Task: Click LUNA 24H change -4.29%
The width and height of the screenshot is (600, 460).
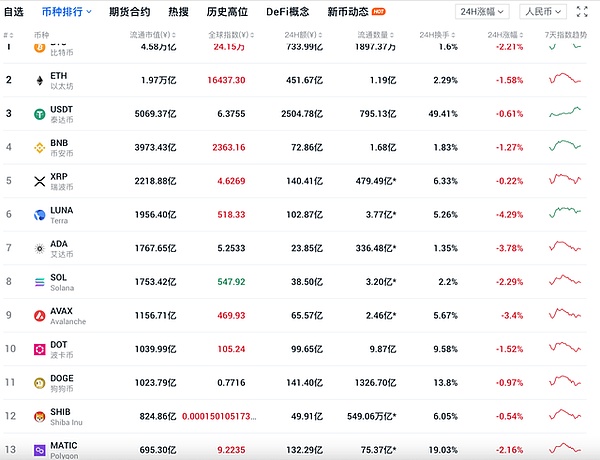Action: pyautogui.click(x=509, y=215)
